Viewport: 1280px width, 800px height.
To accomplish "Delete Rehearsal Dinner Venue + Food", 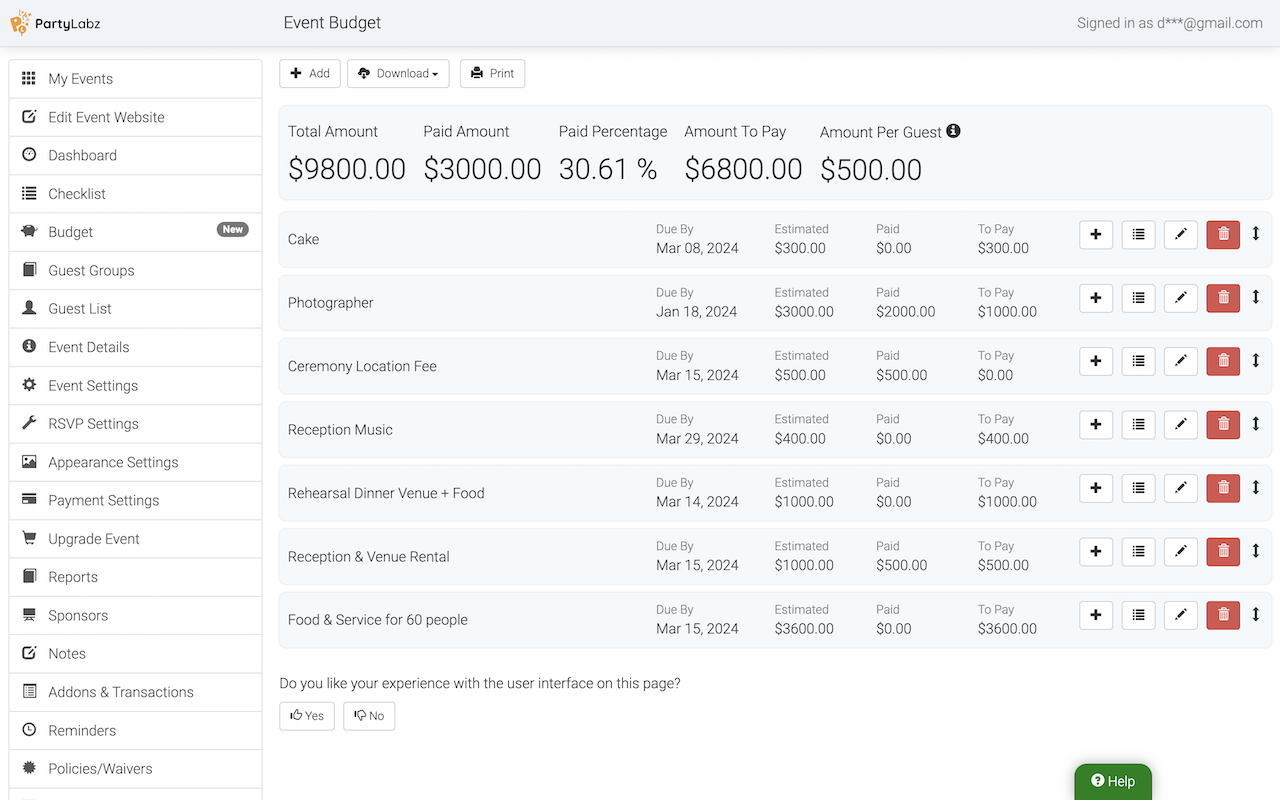I will click(x=1223, y=488).
